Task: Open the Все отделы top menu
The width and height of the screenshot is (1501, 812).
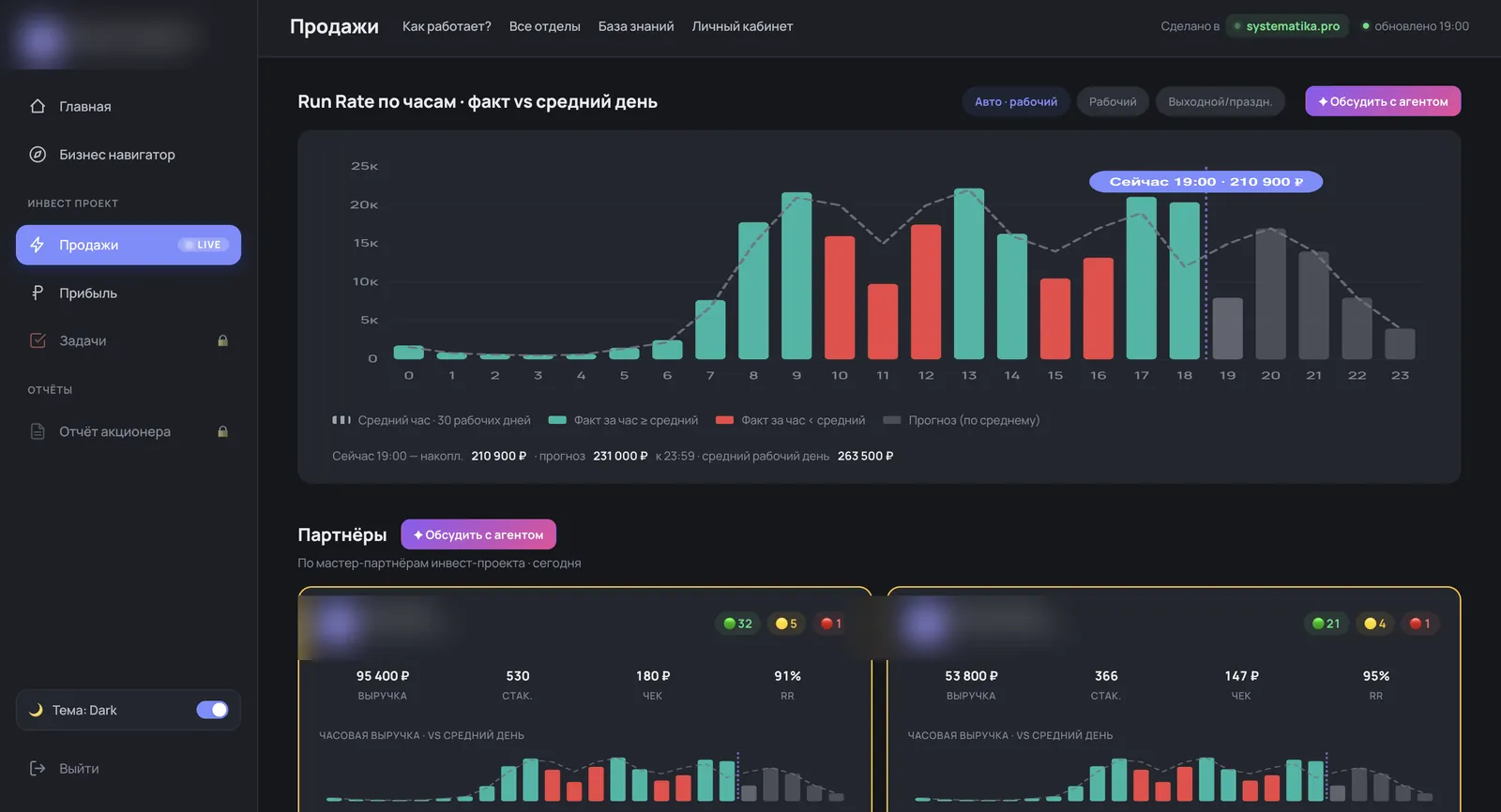Action: pos(545,26)
